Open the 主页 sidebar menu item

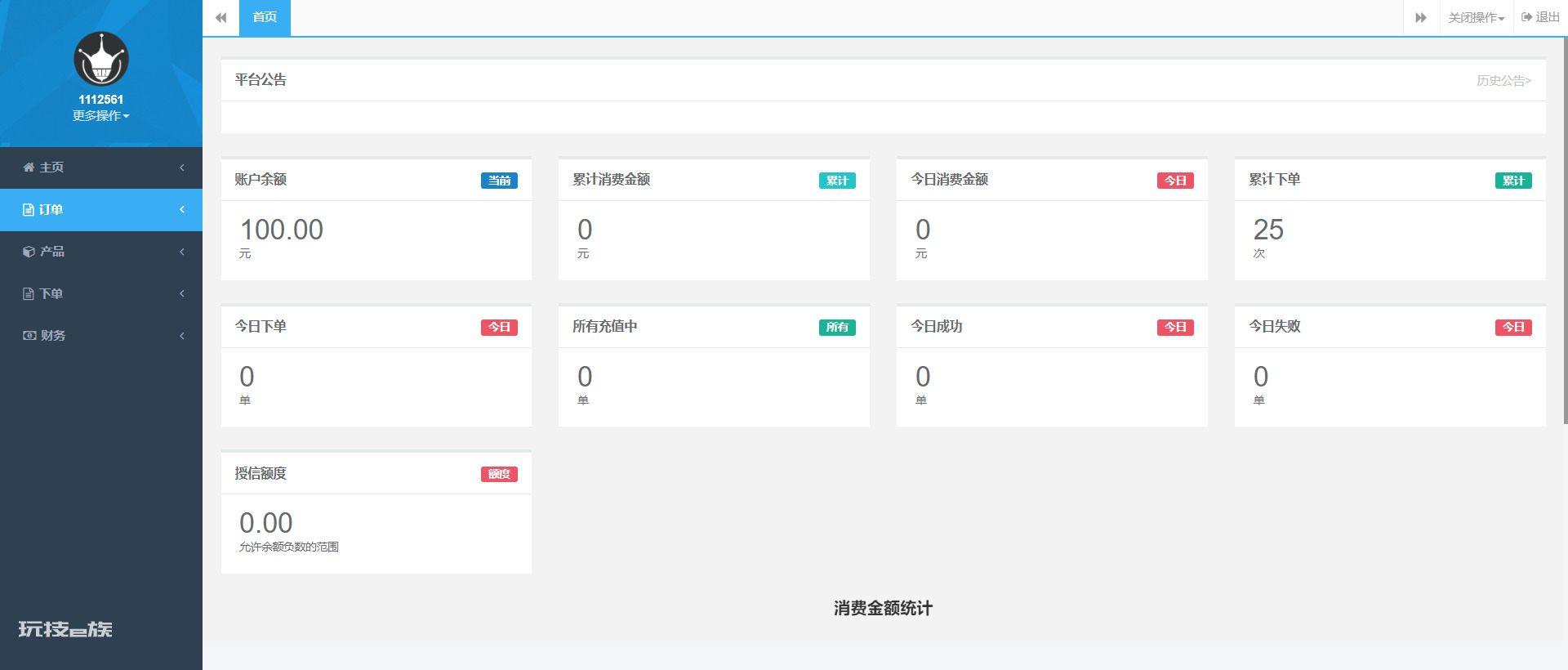(101, 167)
